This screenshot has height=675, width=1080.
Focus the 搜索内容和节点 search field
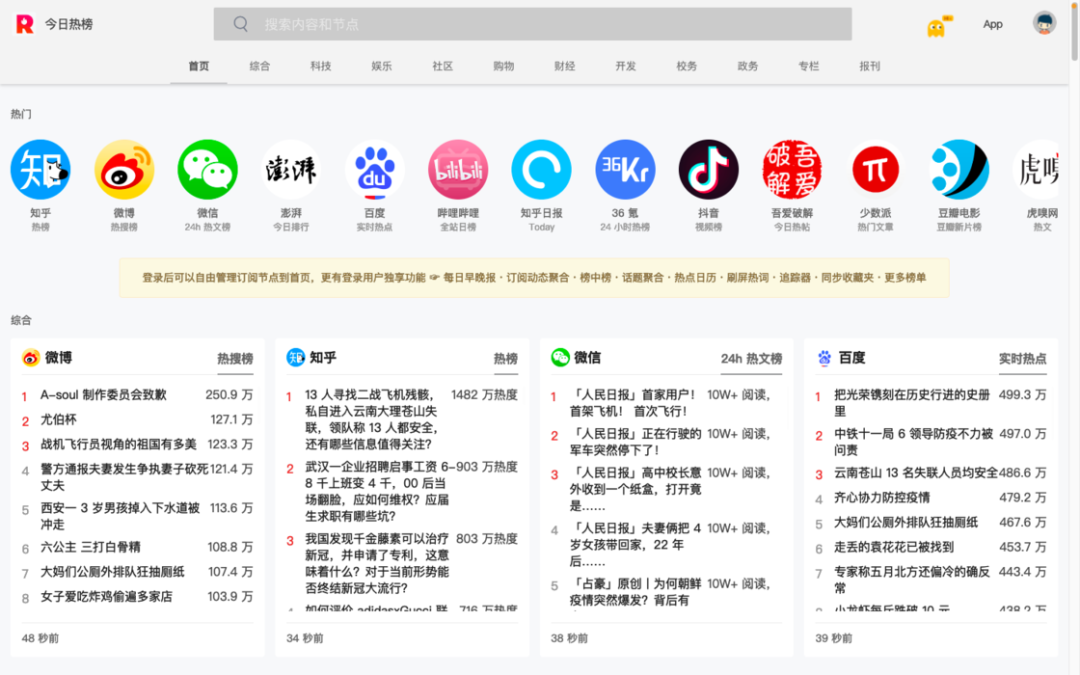click(532, 24)
